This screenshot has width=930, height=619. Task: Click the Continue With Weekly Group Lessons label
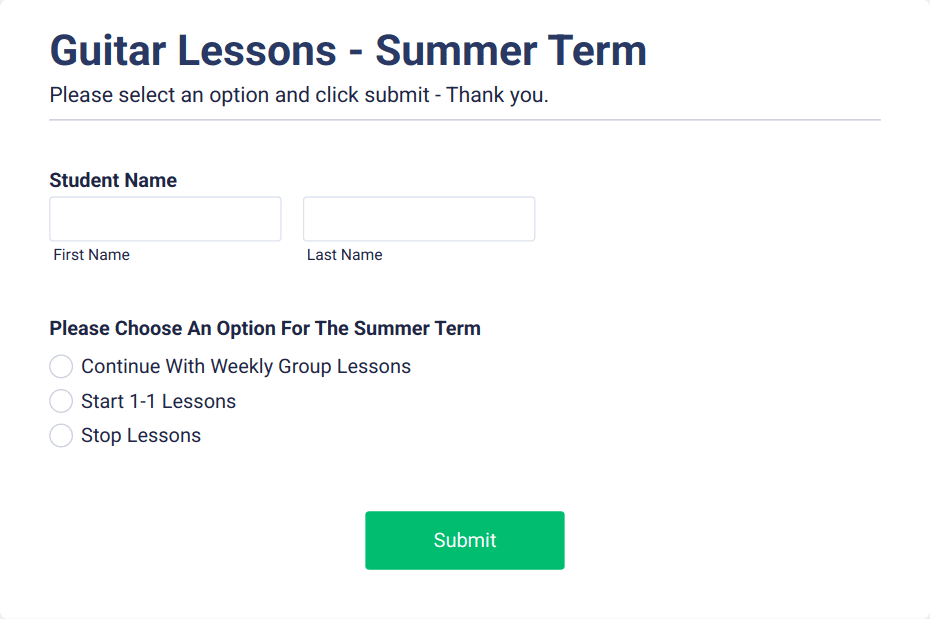click(x=244, y=366)
